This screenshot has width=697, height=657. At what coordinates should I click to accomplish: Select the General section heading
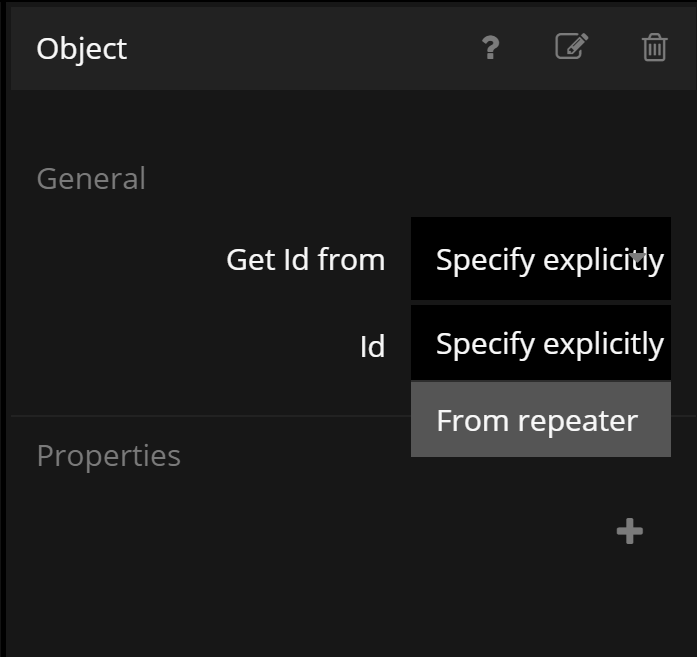(x=91, y=179)
